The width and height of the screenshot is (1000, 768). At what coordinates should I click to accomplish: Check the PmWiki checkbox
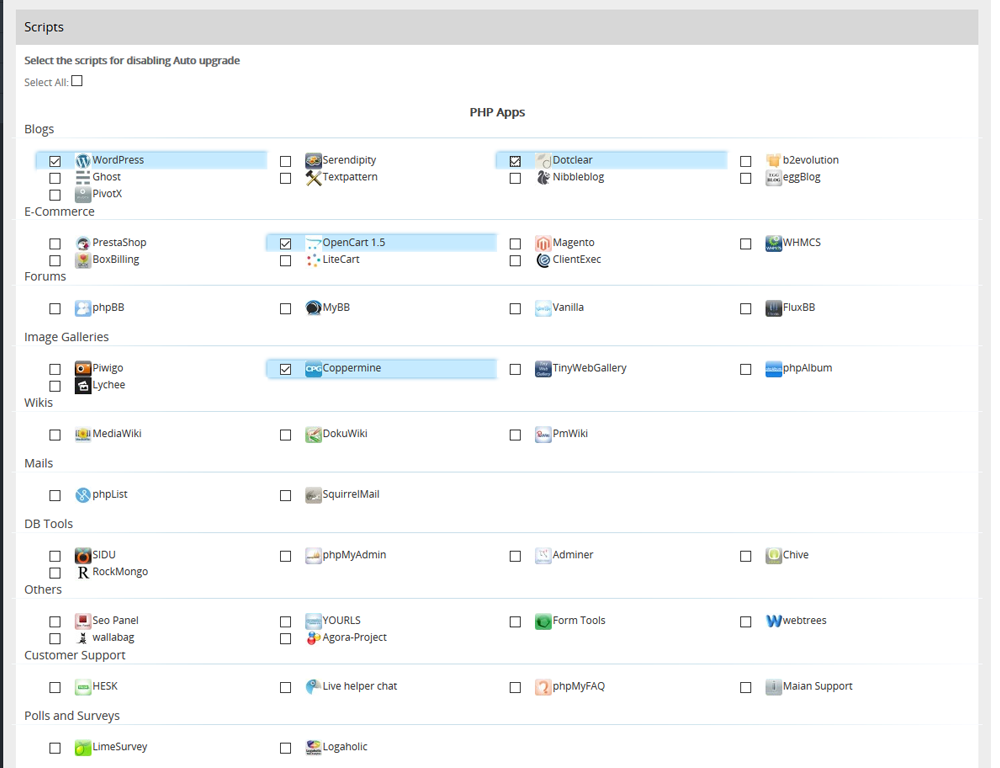[x=515, y=435]
